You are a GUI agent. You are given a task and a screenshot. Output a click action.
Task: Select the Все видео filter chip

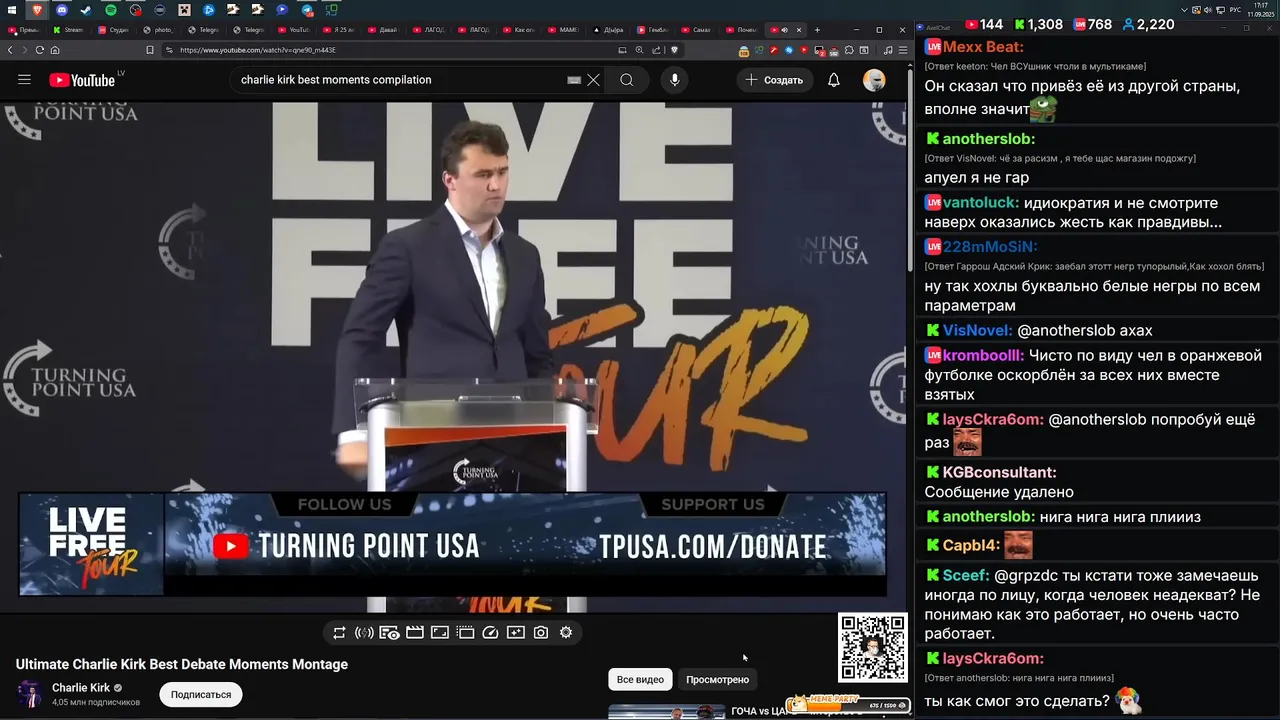[640, 679]
